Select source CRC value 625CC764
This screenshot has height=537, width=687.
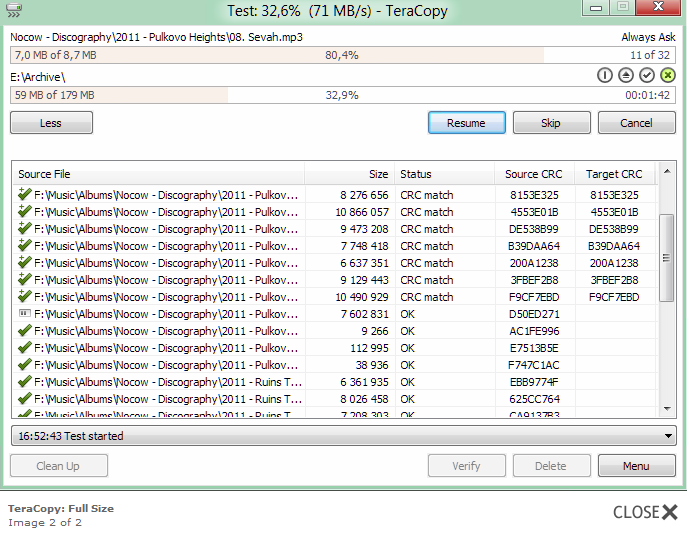[534, 399]
